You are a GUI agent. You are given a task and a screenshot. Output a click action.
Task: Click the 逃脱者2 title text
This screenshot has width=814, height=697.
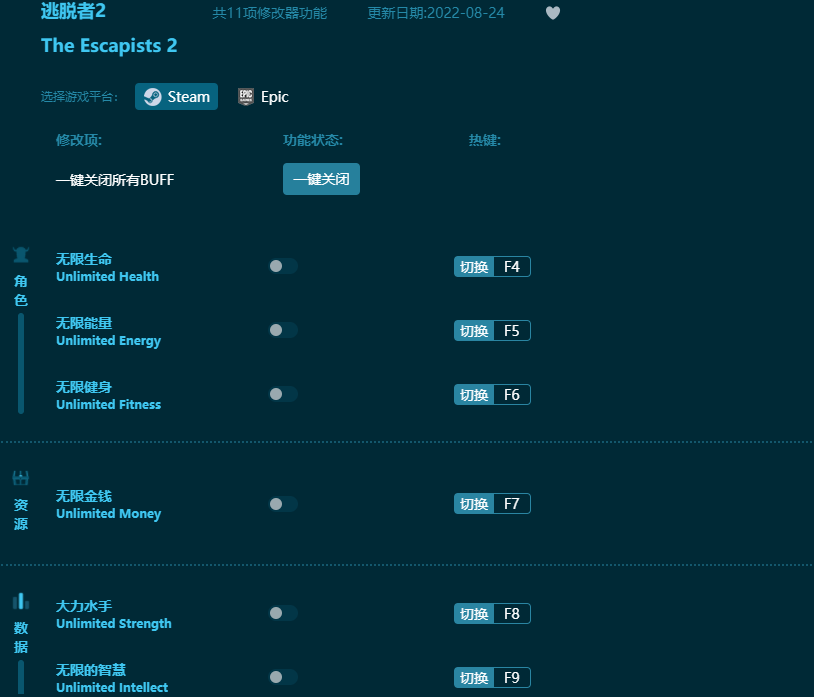(73, 11)
